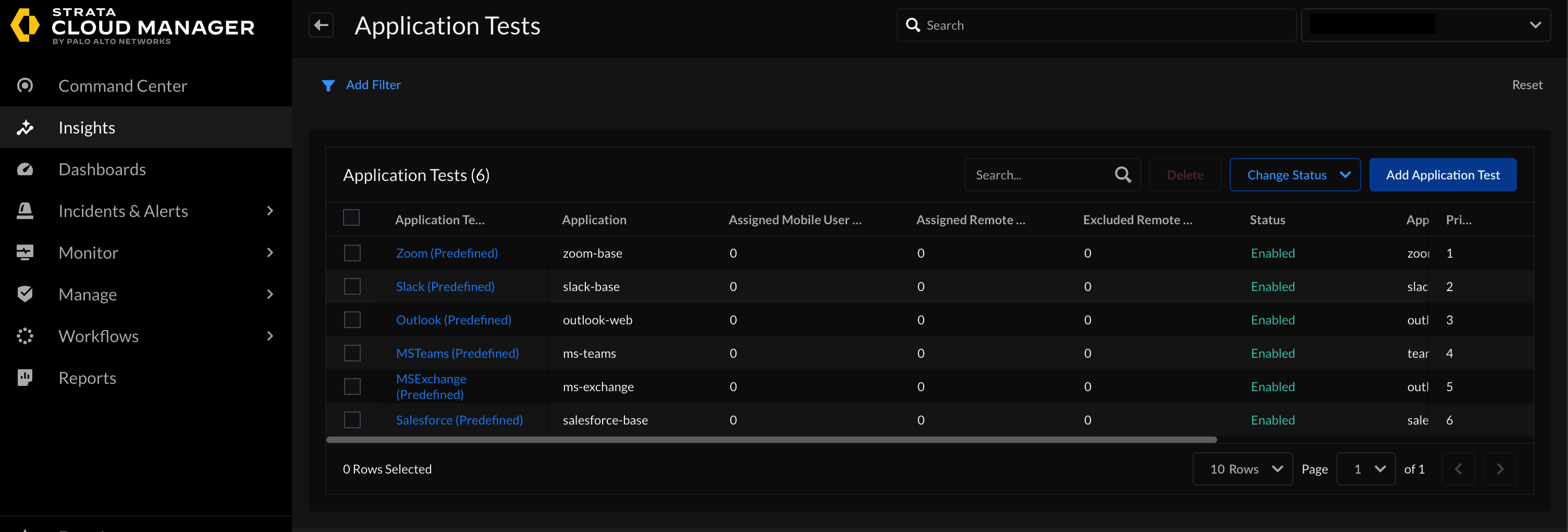Click the Strata Cloud Manager logo
Image resolution: width=1568 pixels, height=532 pixels.
click(x=25, y=26)
